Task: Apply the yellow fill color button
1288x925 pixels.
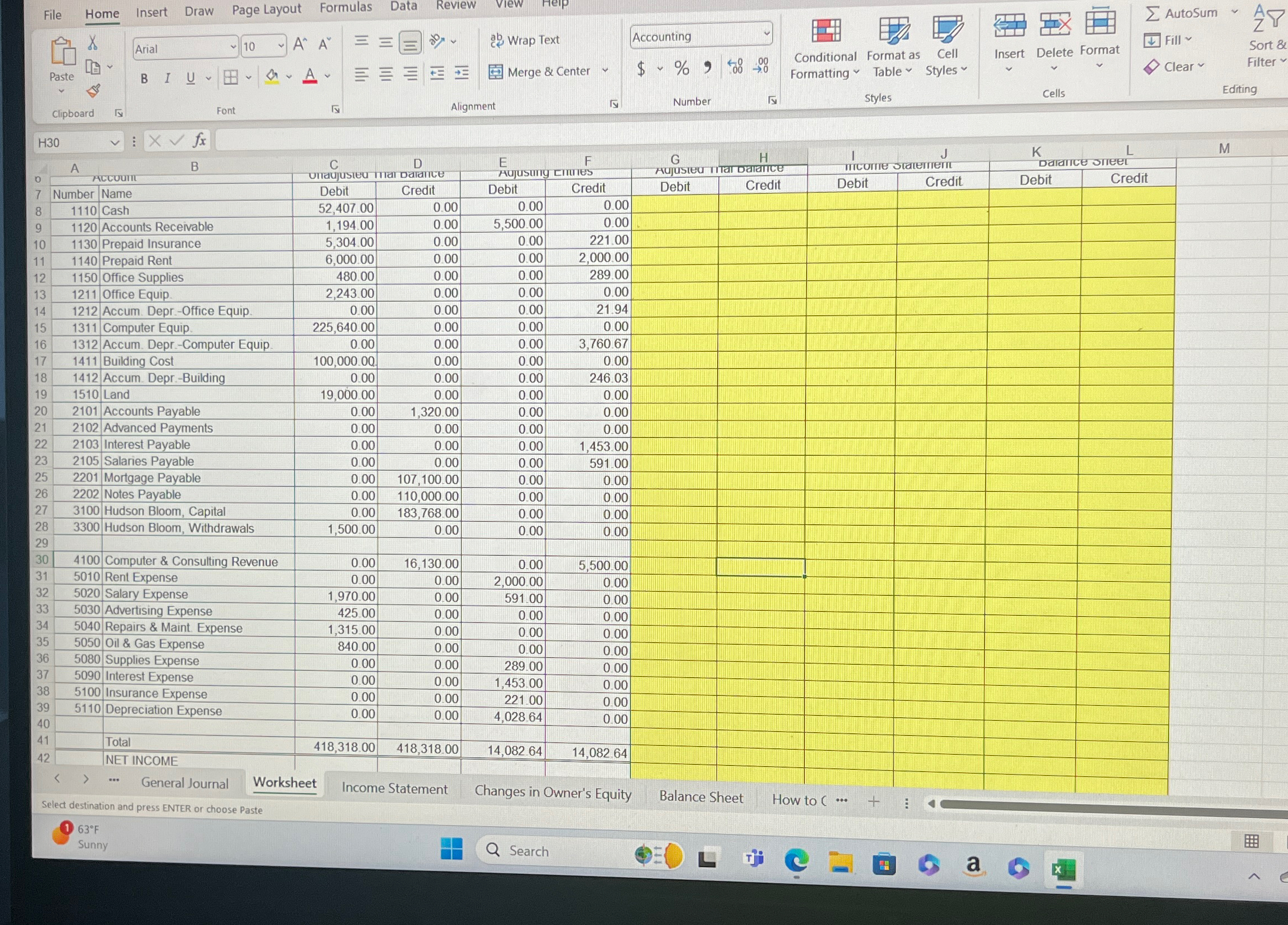Action: click(272, 77)
